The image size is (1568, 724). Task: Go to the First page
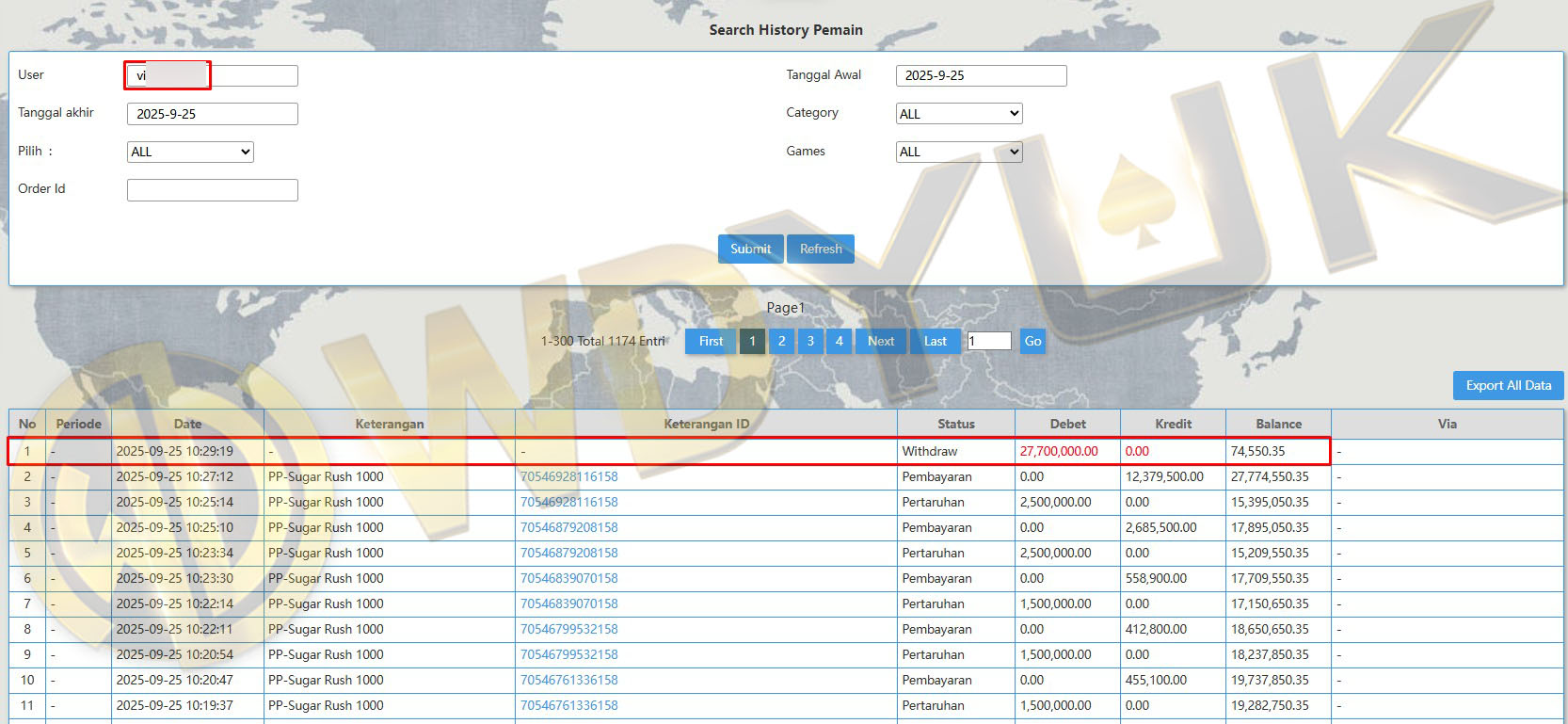[x=711, y=341]
